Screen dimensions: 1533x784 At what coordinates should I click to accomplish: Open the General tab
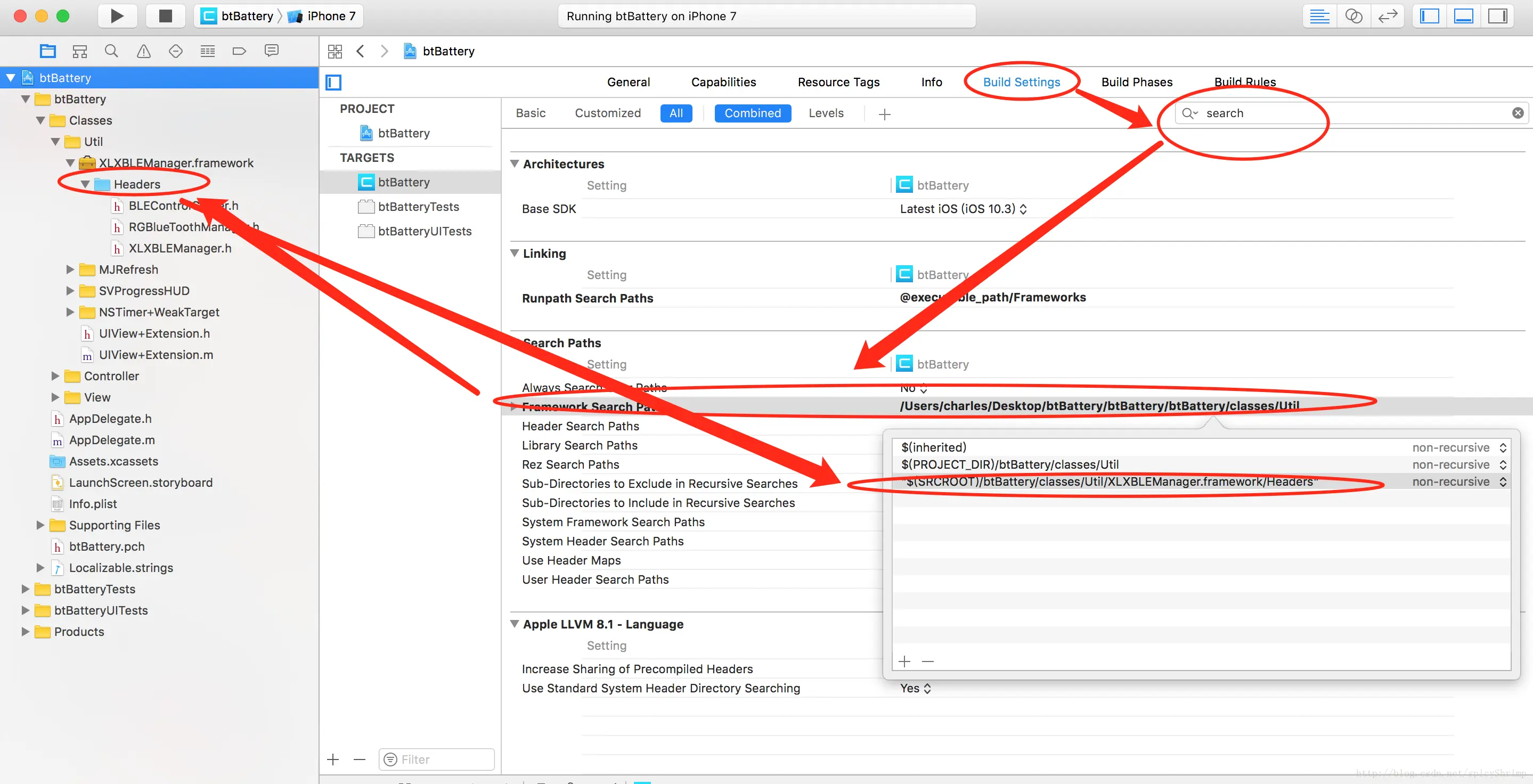628,82
